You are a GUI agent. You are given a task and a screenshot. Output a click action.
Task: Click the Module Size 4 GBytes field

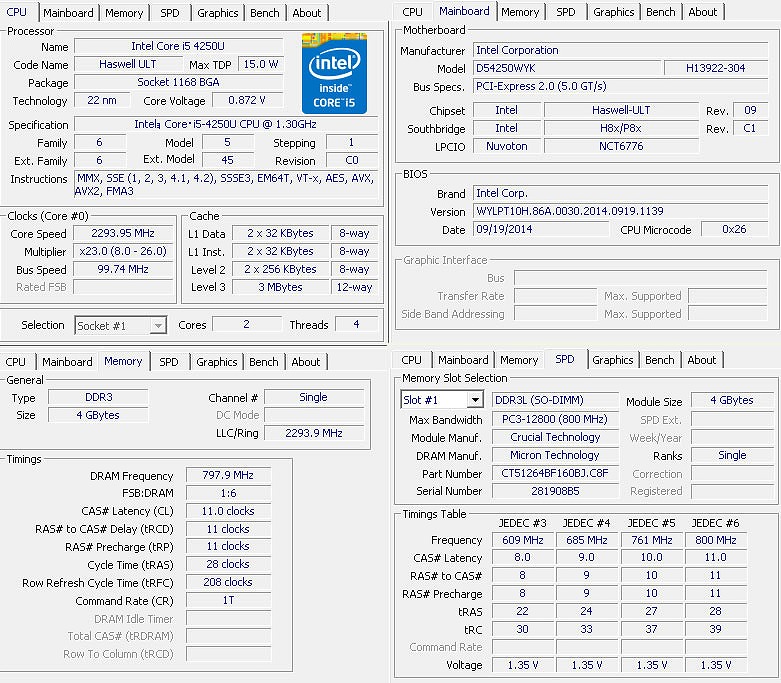(x=731, y=400)
